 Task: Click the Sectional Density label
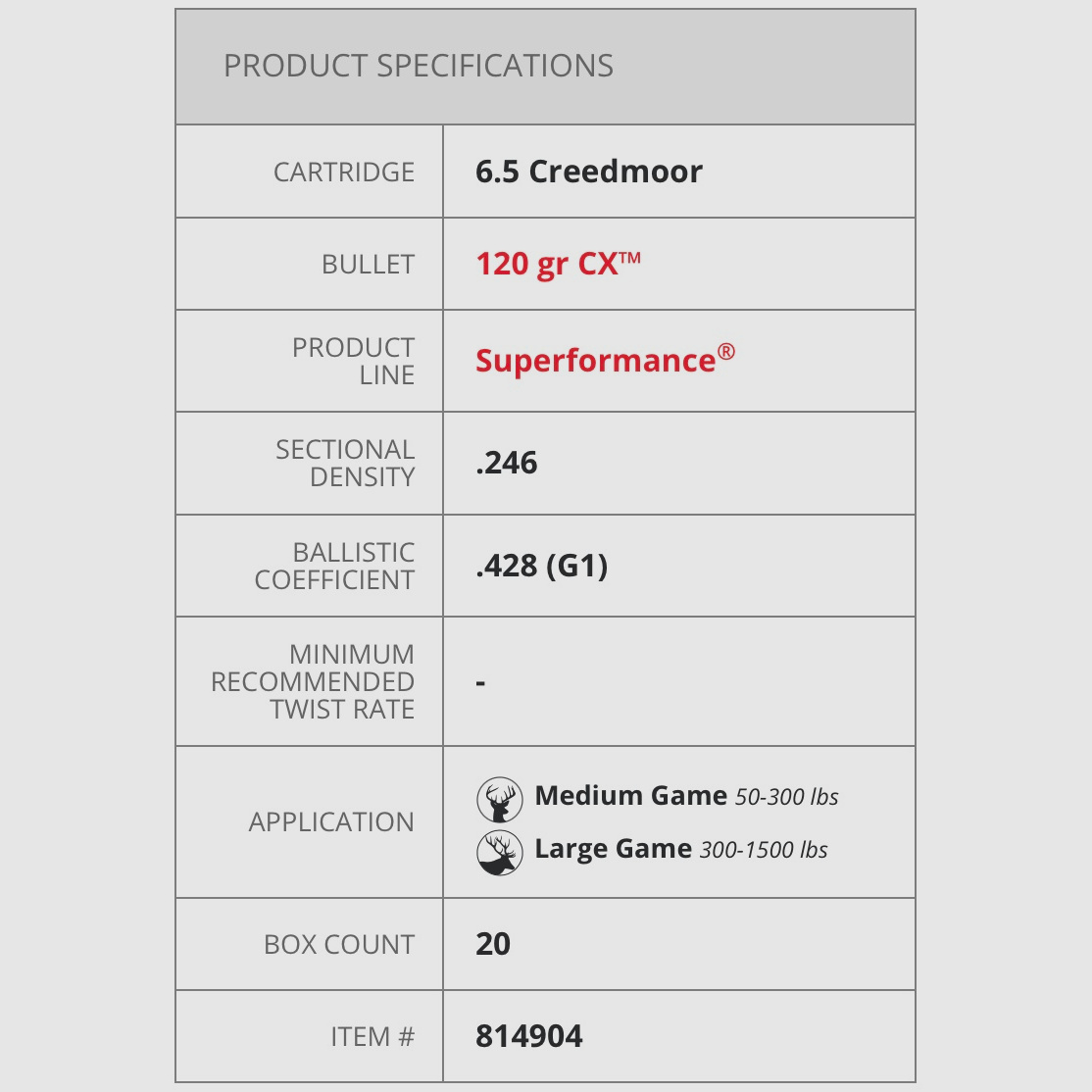click(345, 463)
